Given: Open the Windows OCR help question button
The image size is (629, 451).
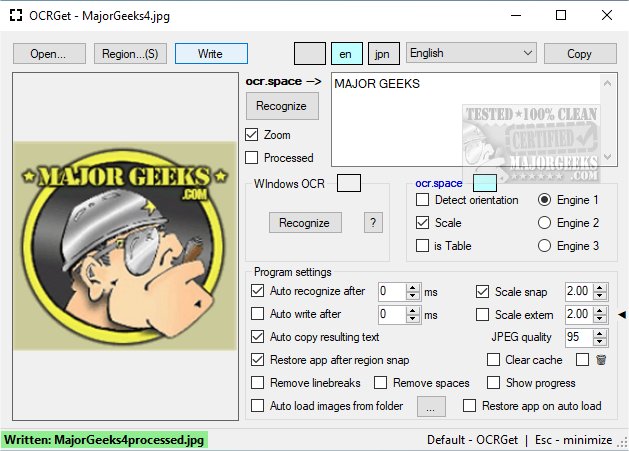Looking at the screenshot, I should tap(373, 223).
